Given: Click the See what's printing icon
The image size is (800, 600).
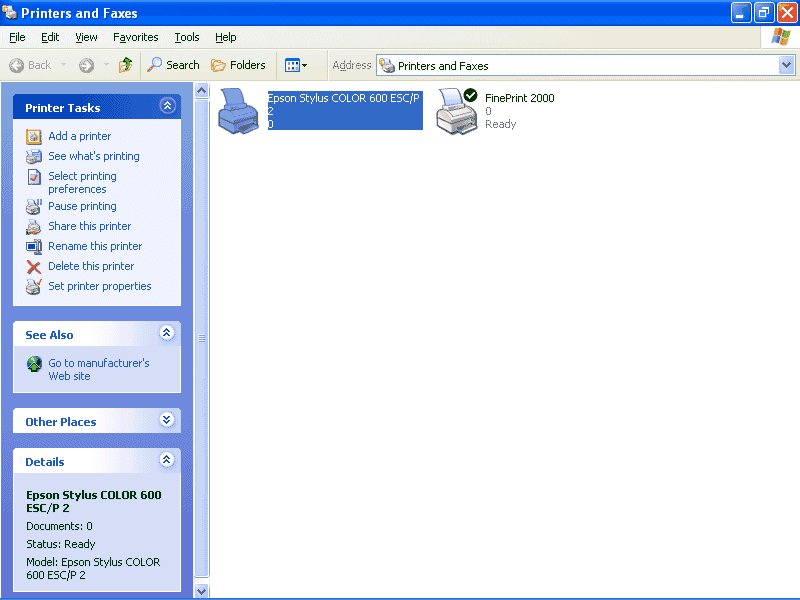Looking at the screenshot, I should [x=34, y=156].
